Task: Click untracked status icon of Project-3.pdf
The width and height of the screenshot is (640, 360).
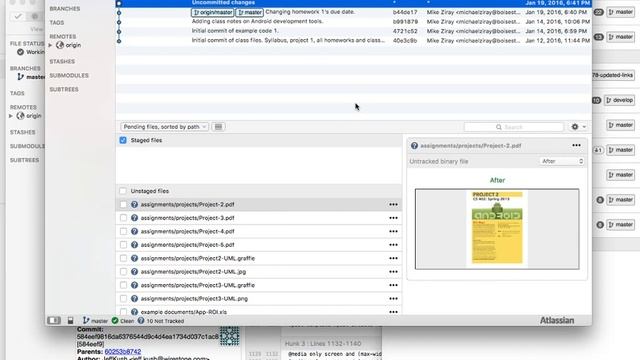Action: [134, 218]
